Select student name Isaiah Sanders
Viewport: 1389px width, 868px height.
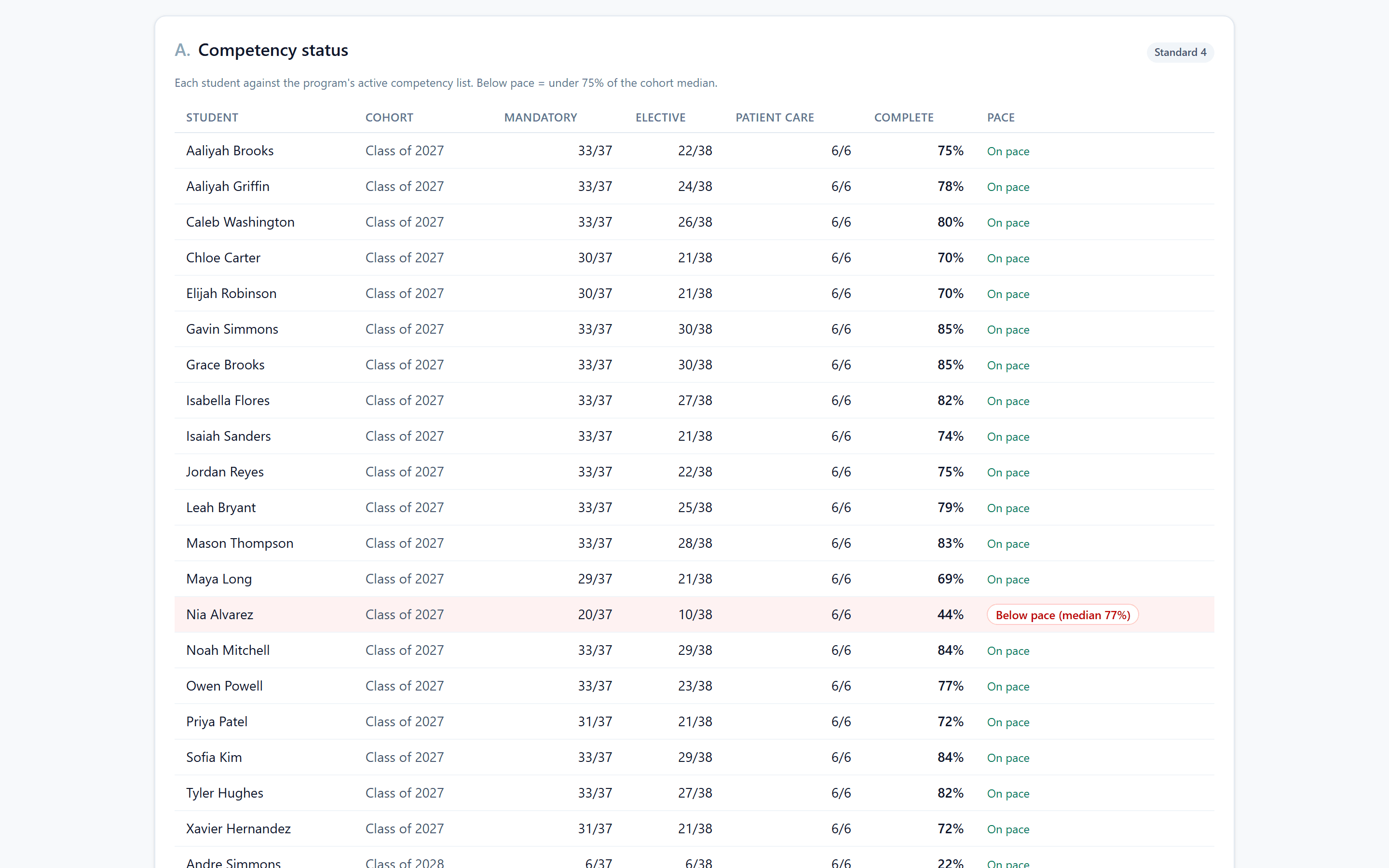[x=228, y=436]
